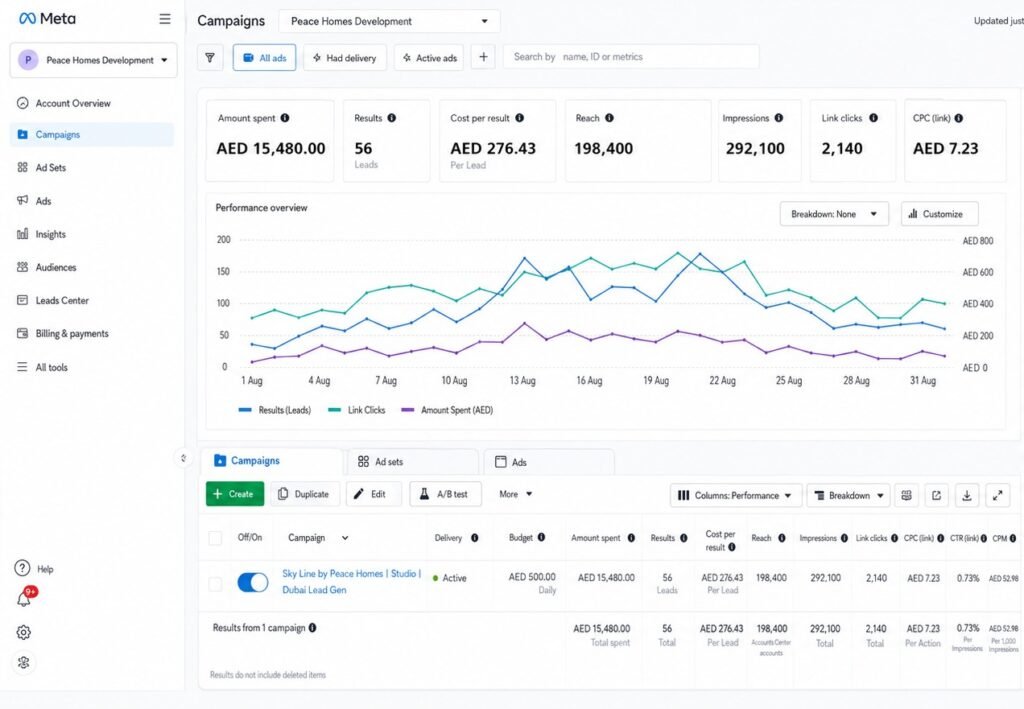Screen dimensions: 1024x709
Task: Open notifications bell with 9+ badge
Action: tap(24, 597)
